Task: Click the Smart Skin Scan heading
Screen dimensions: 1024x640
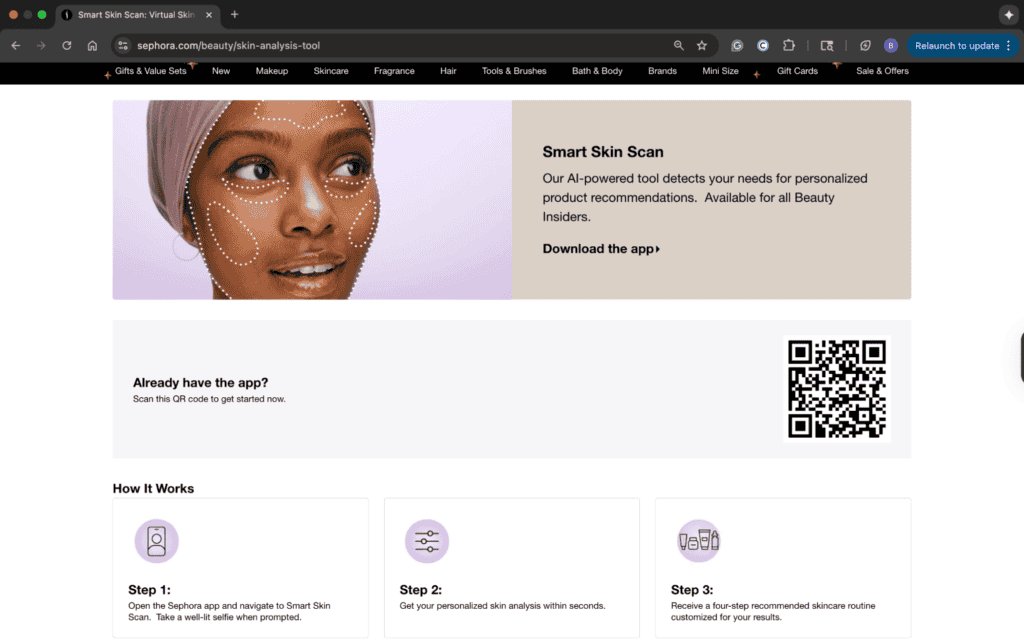Action: point(603,152)
